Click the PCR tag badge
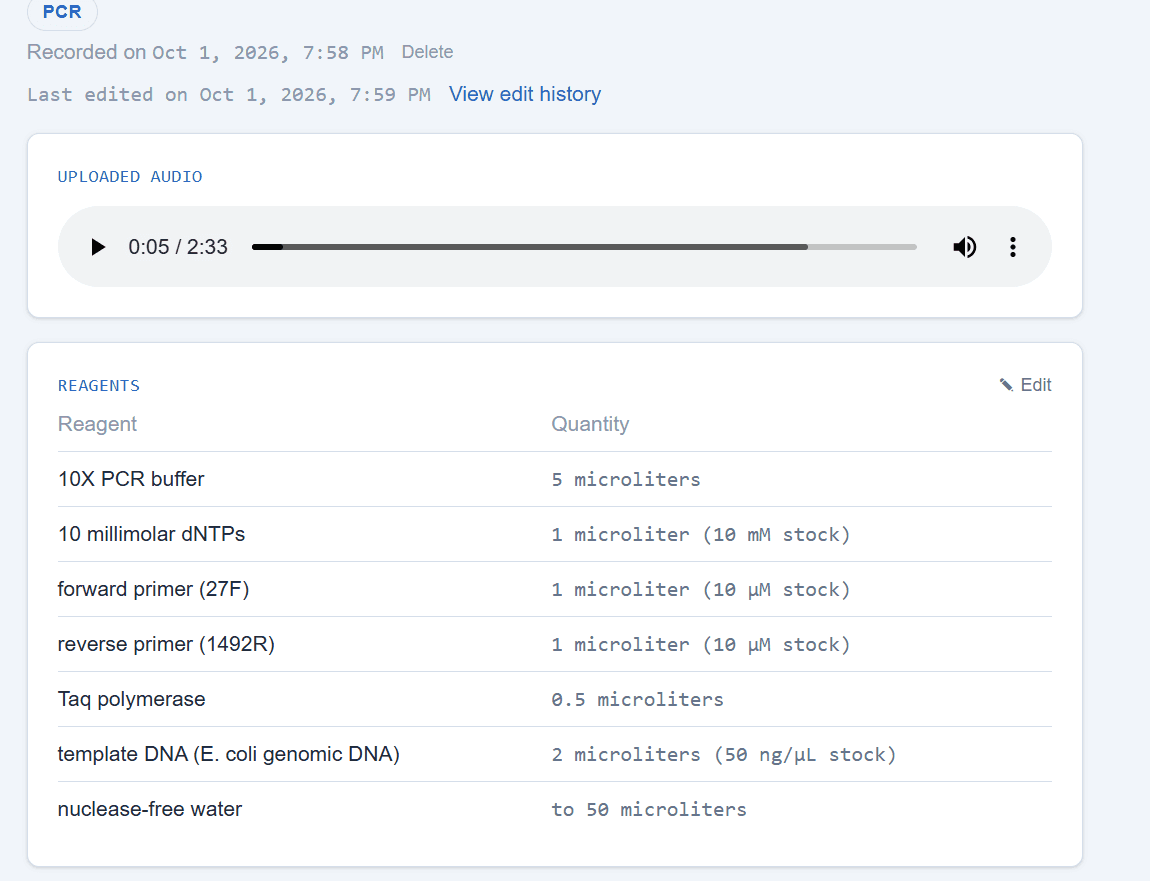 62,12
